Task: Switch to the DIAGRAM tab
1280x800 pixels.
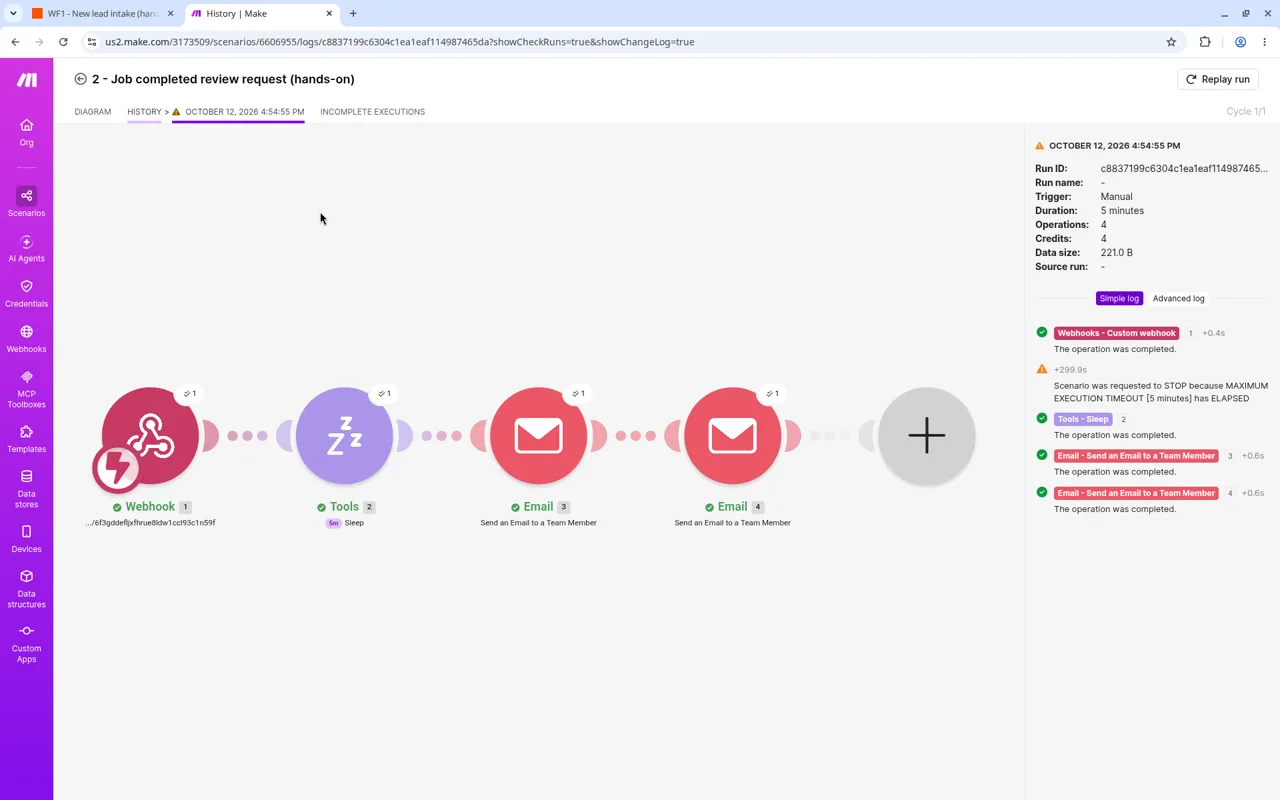Action: tap(93, 112)
